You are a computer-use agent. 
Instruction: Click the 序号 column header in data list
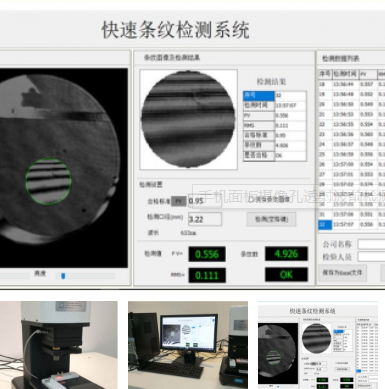[325, 74]
